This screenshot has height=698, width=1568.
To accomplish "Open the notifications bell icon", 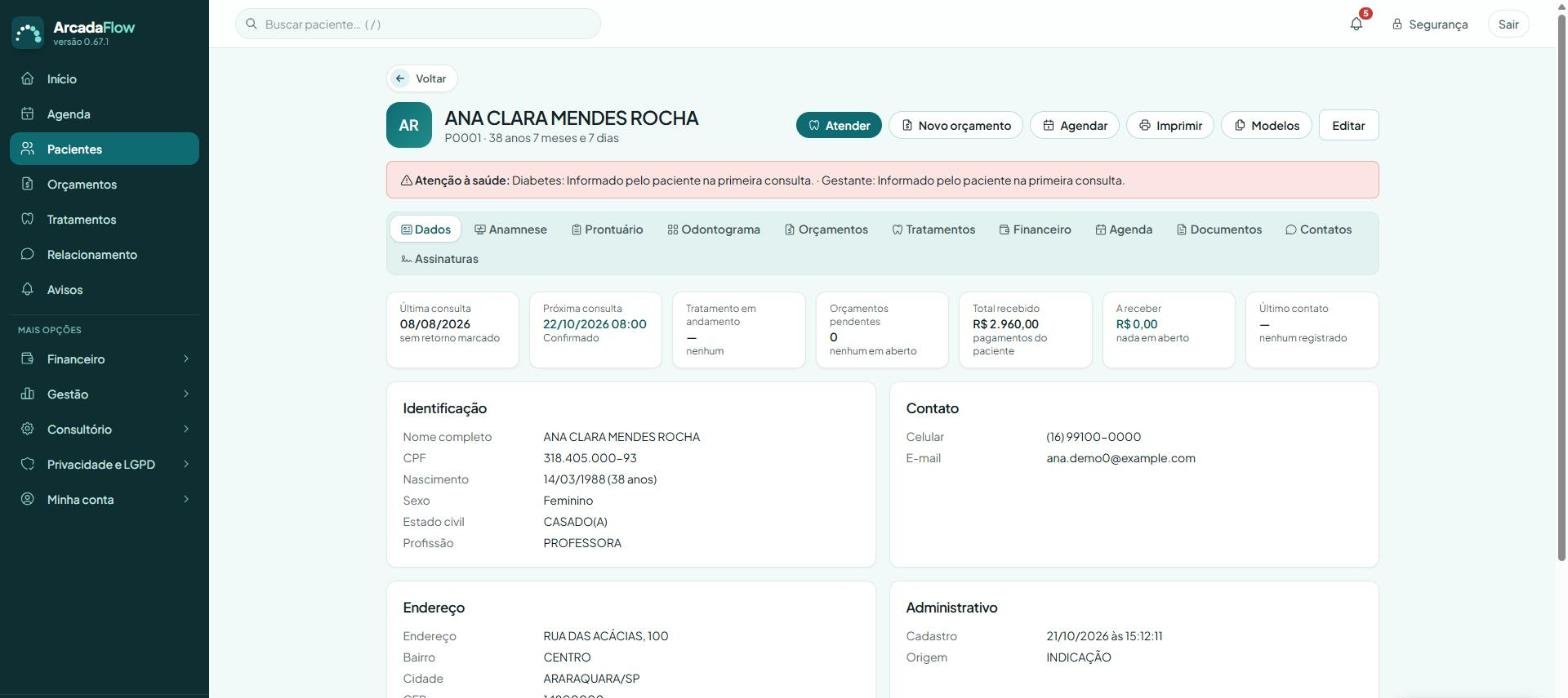I will [1356, 24].
